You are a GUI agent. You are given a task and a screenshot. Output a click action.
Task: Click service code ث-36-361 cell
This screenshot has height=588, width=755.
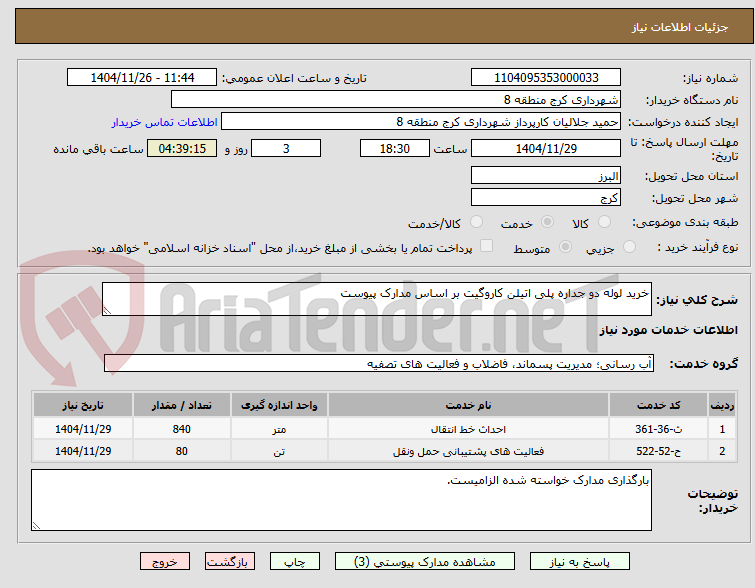tap(658, 429)
